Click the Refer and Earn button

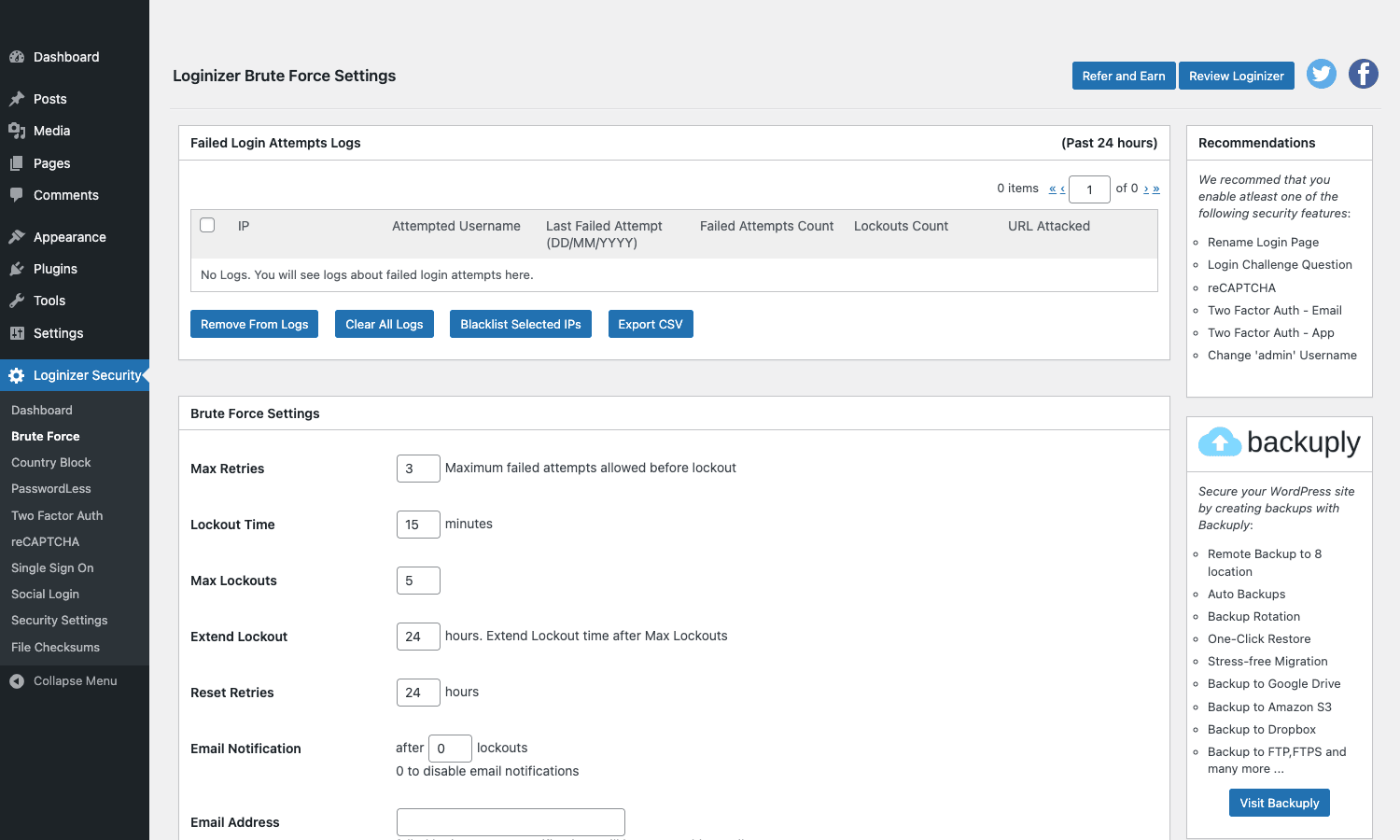click(1124, 76)
